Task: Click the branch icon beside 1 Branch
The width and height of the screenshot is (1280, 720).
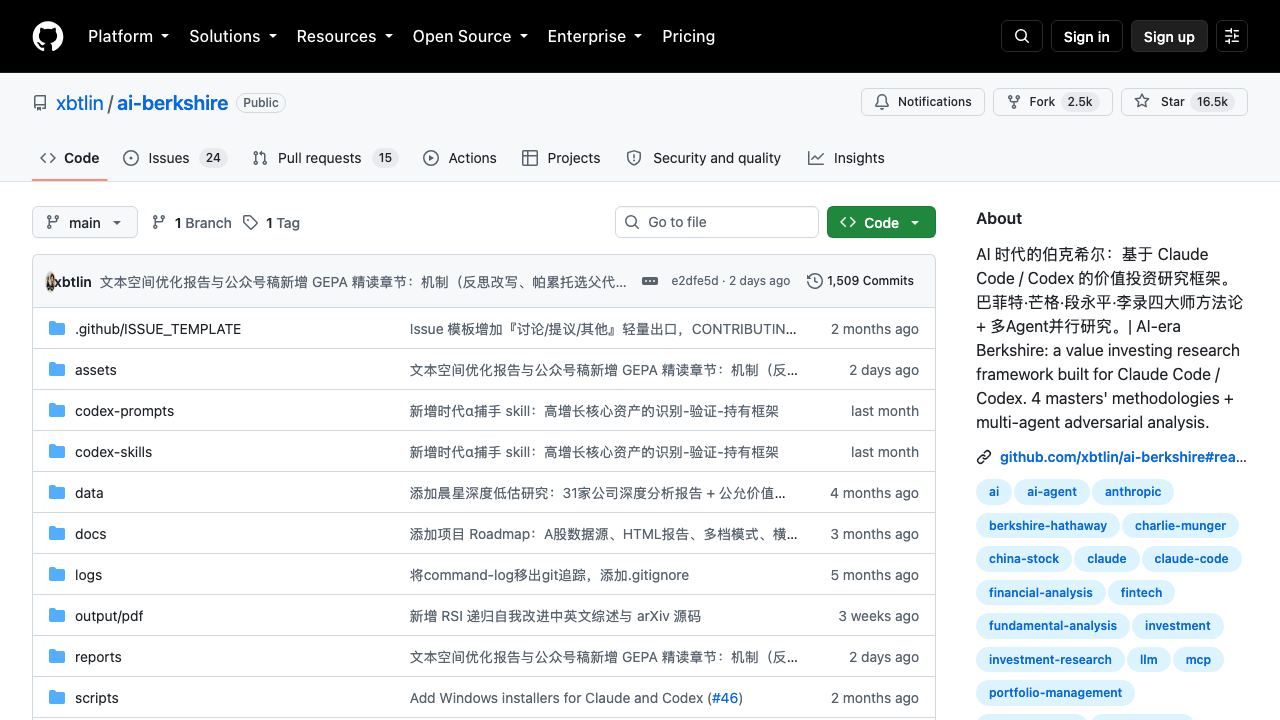Action: pos(158,222)
